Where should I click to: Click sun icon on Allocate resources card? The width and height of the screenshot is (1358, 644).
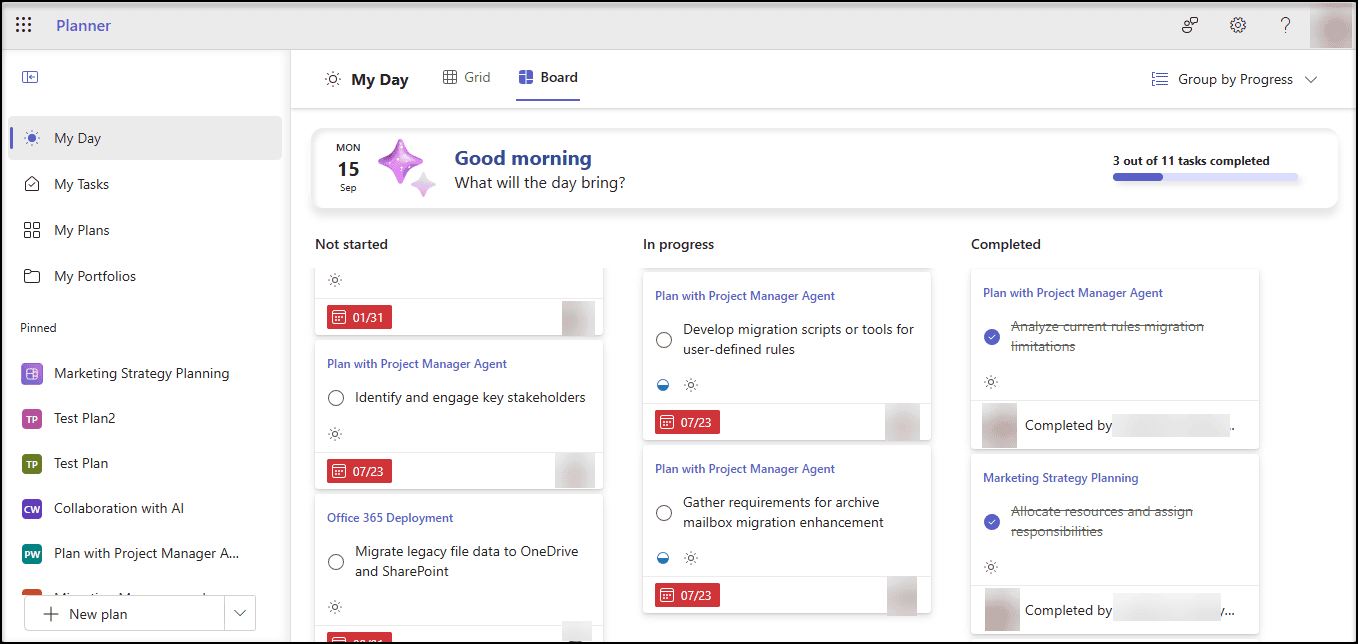[x=991, y=567]
